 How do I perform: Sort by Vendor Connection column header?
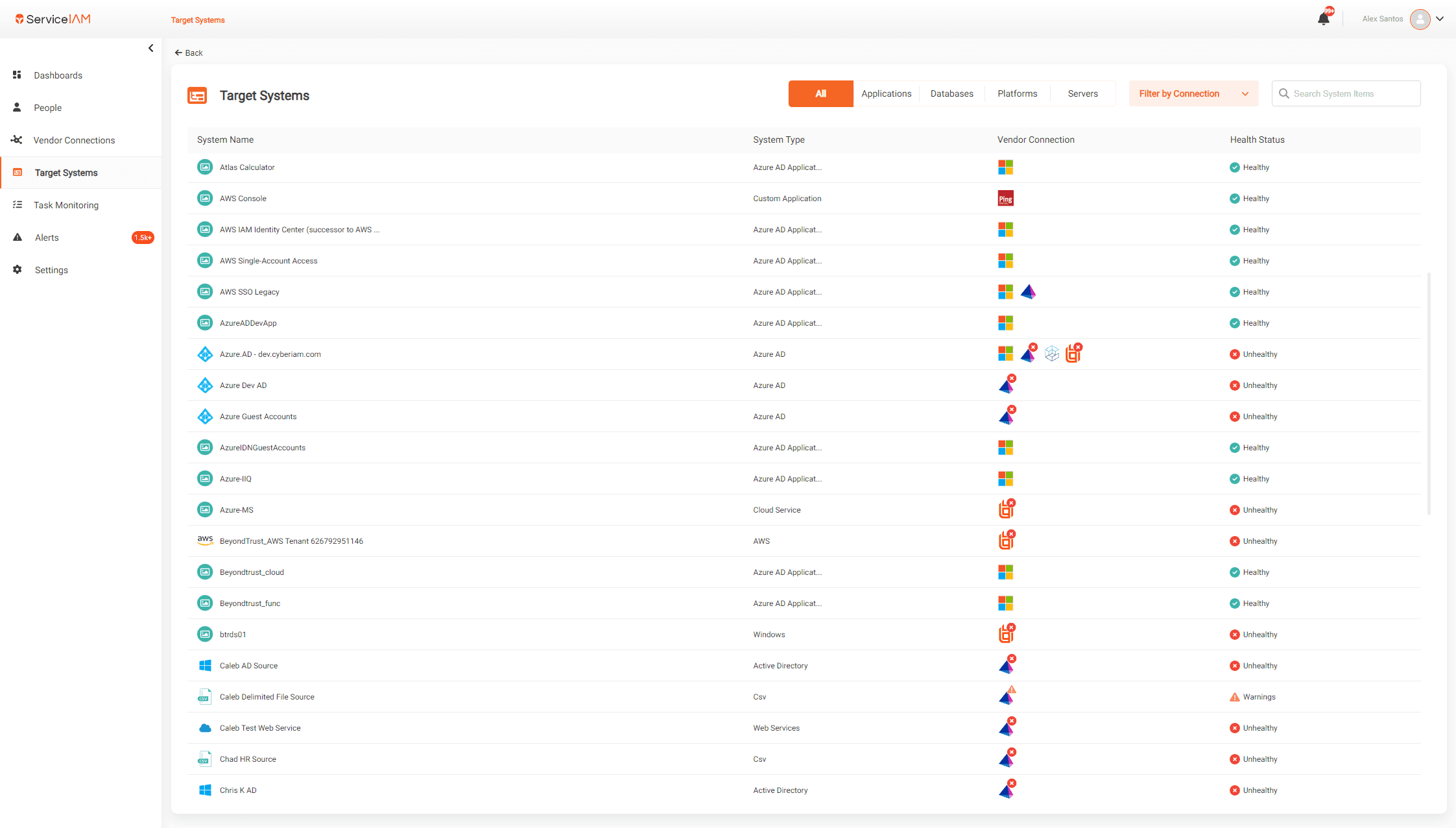point(1035,140)
